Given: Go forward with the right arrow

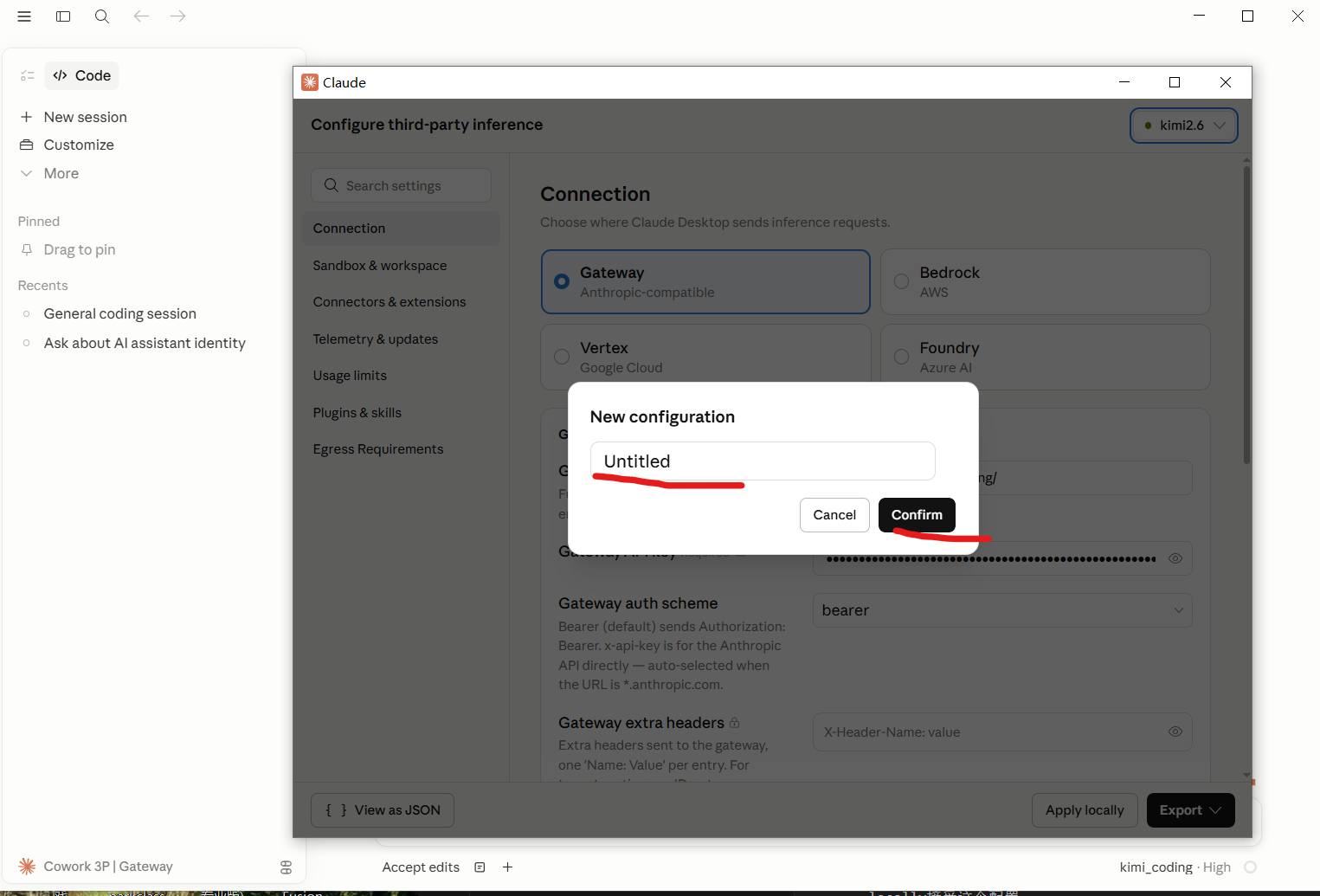Looking at the screenshot, I should coord(178,16).
